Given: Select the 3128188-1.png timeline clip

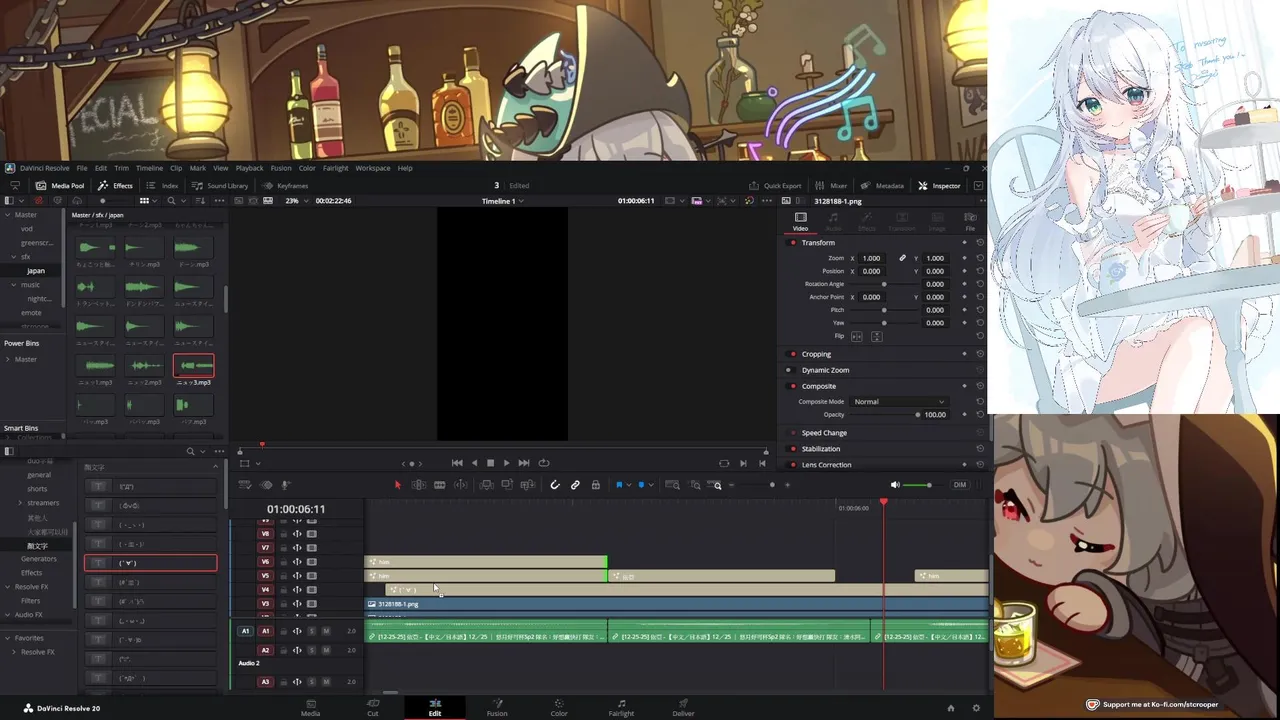Looking at the screenshot, I should [x=676, y=604].
